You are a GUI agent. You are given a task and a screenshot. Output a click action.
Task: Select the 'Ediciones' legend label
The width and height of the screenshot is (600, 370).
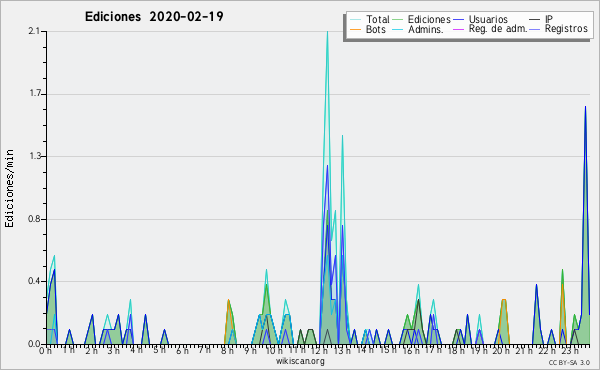(x=429, y=19)
